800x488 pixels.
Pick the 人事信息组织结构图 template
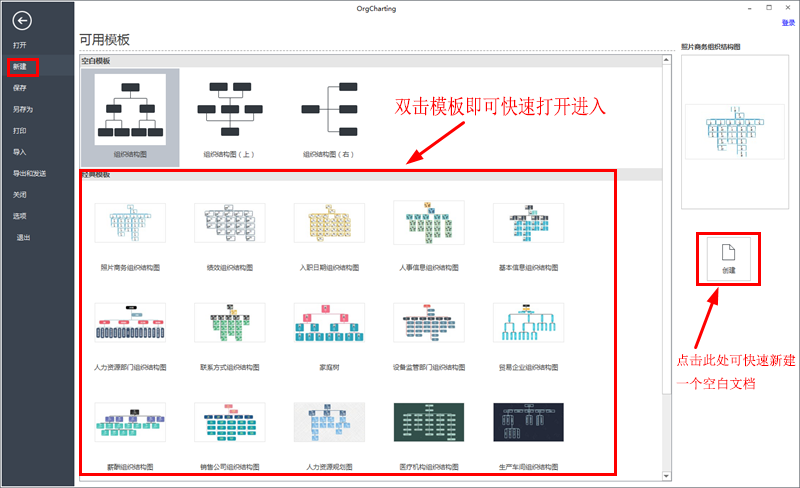click(428, 224)
